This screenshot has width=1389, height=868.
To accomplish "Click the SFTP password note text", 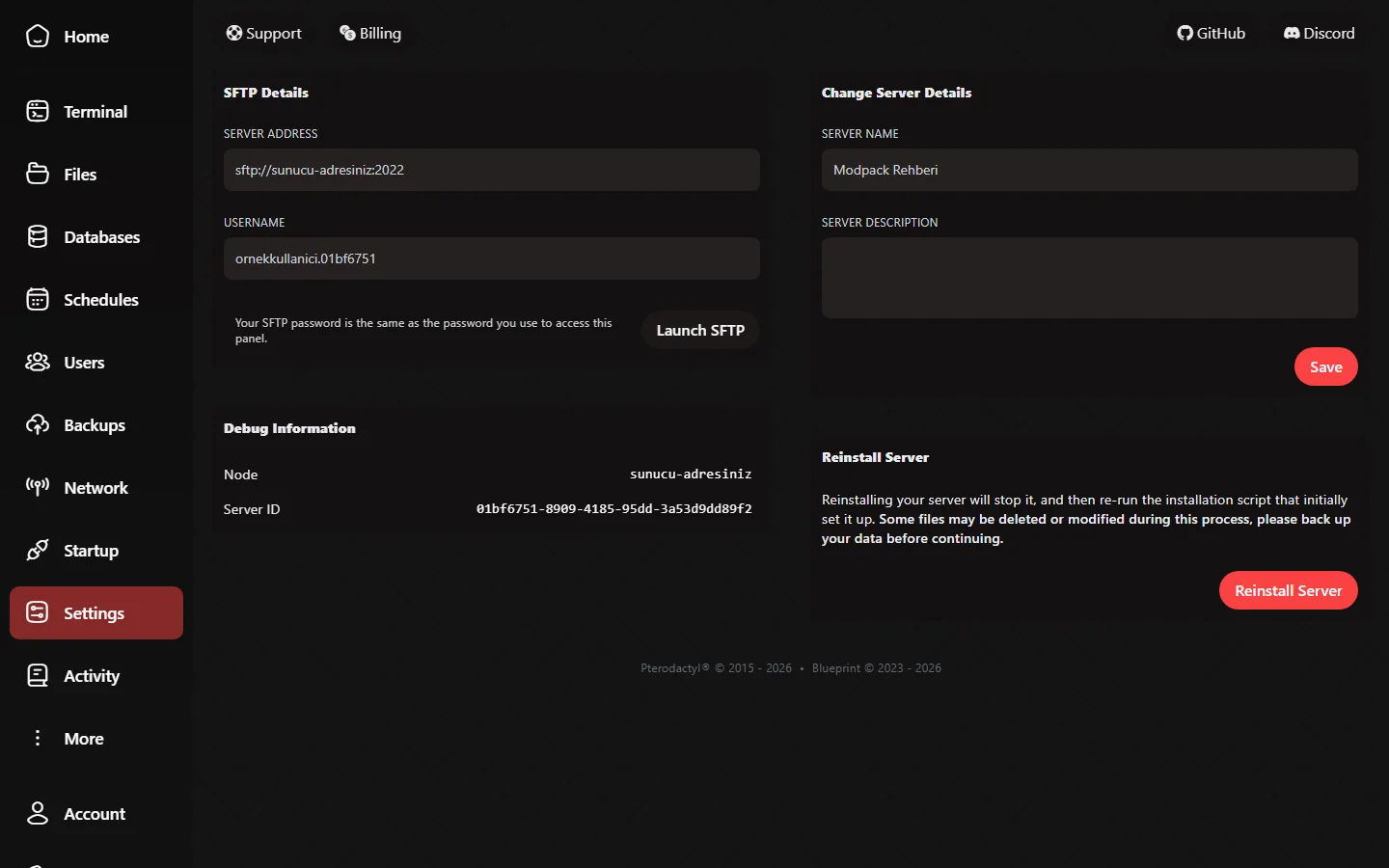I will (x=423, y=330).
